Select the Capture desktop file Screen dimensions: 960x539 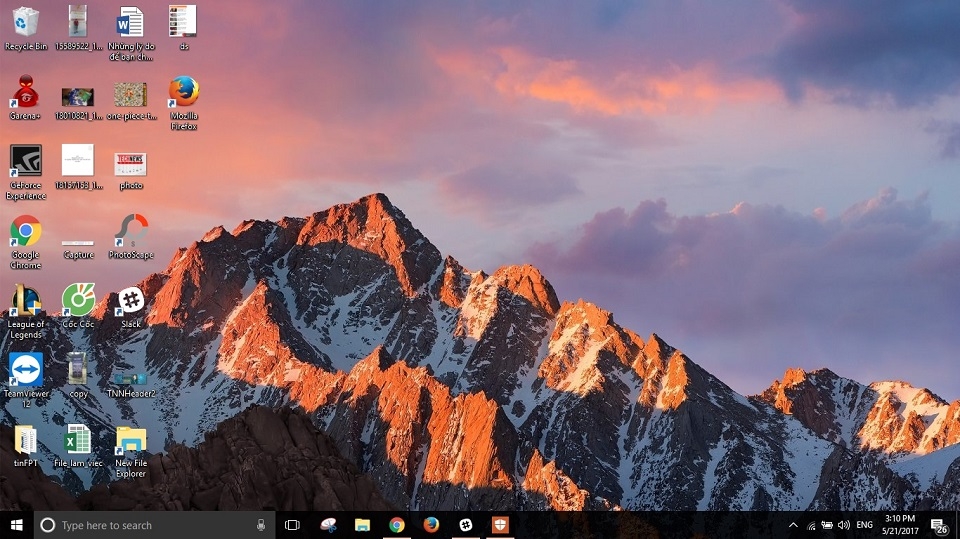coord(78,249)
